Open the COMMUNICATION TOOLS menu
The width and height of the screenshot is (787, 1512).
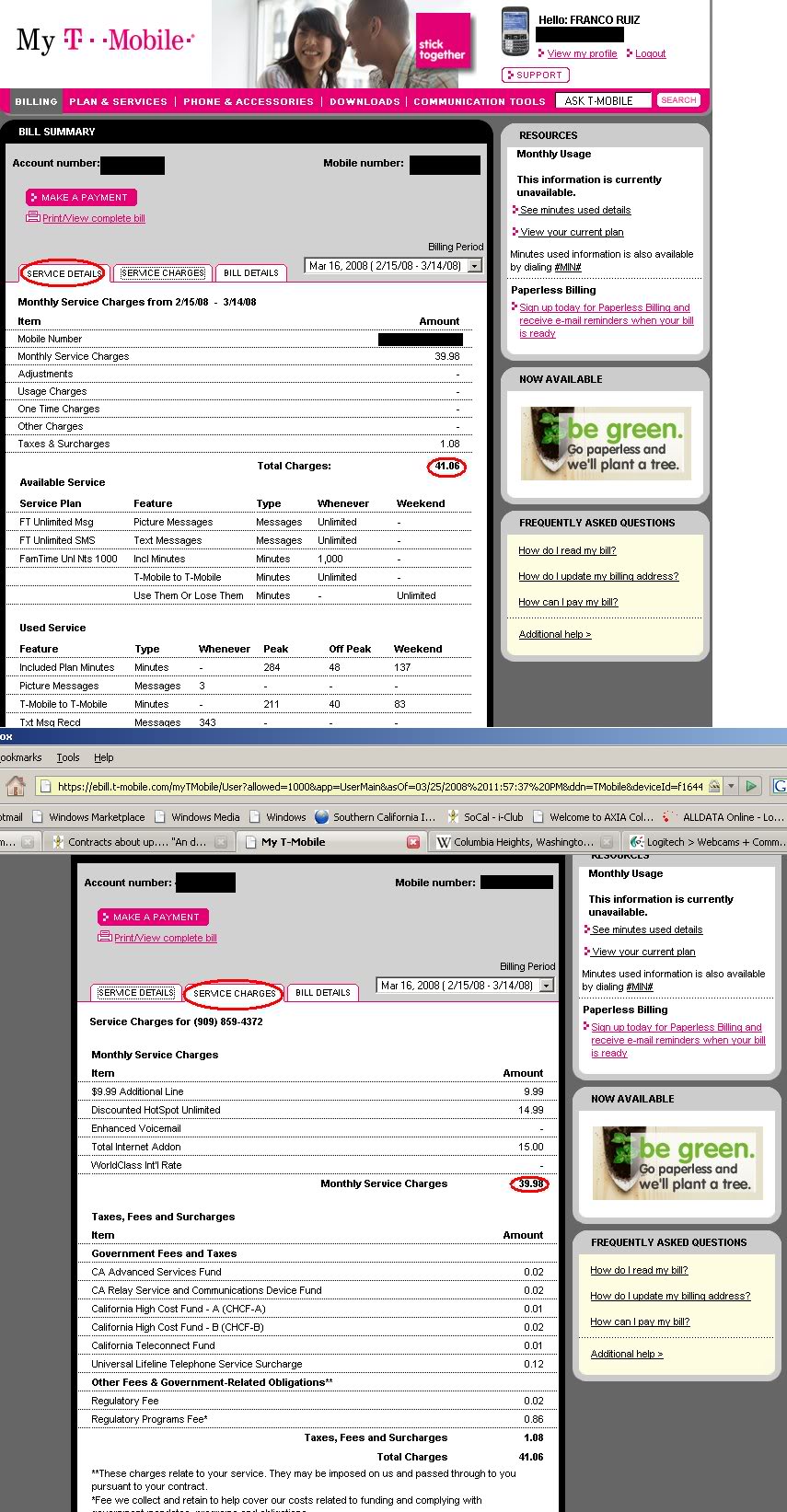[x=480, y=101]
